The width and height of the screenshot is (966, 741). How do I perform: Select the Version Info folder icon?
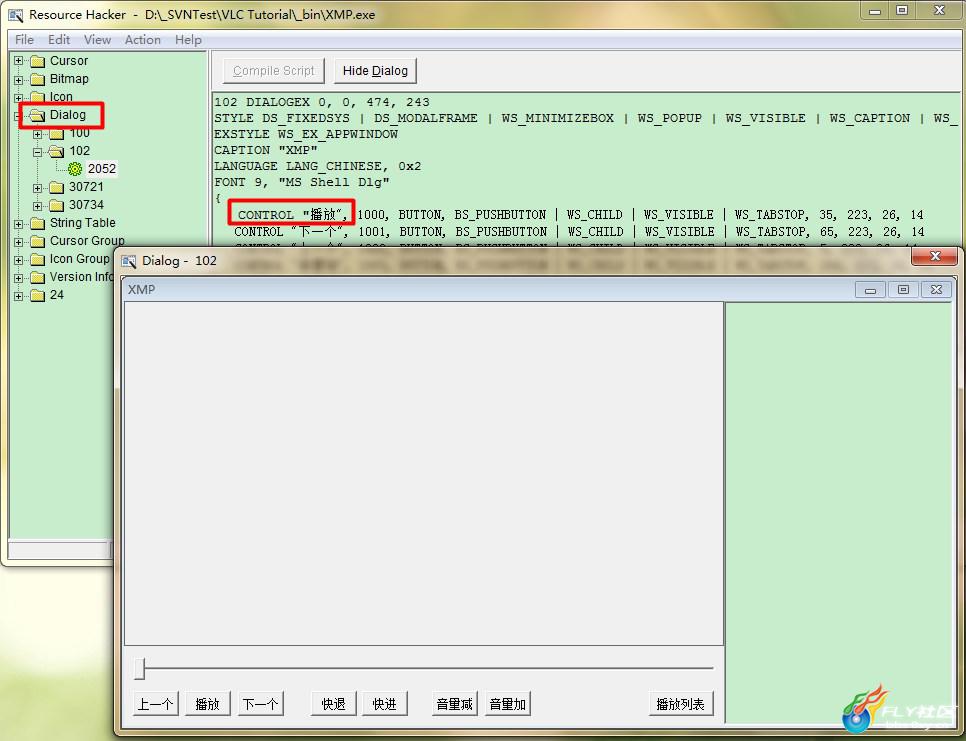pos(38,277)
